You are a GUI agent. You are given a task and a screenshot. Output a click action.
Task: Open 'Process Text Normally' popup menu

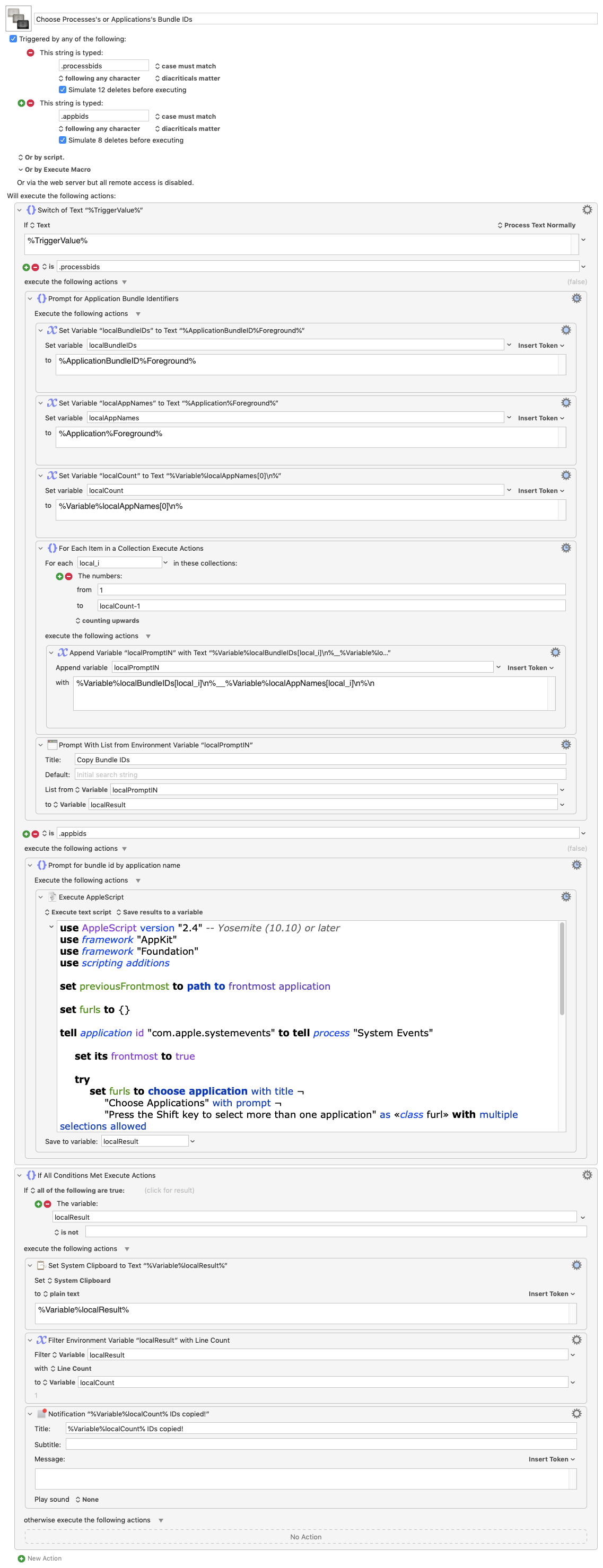point(536,225)
